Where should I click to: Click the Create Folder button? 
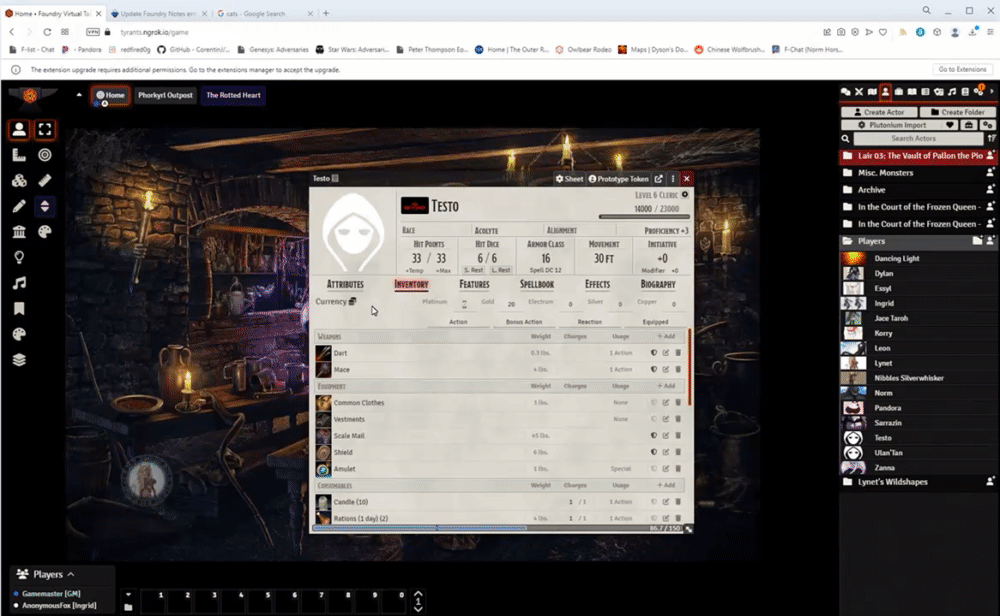click(957, 112)
